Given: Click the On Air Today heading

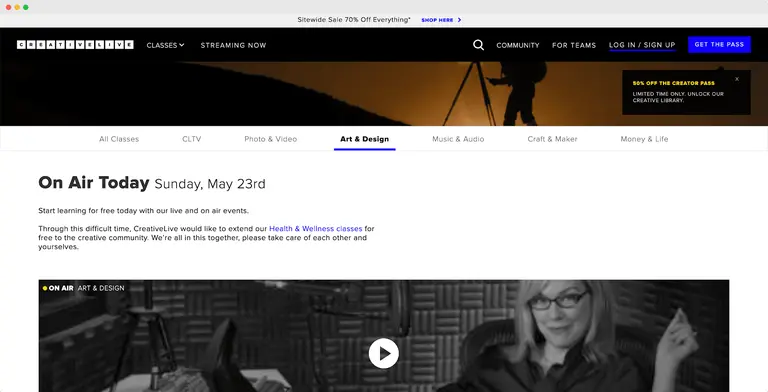Looking at the screenshot, I should click(x=94, y=183).
